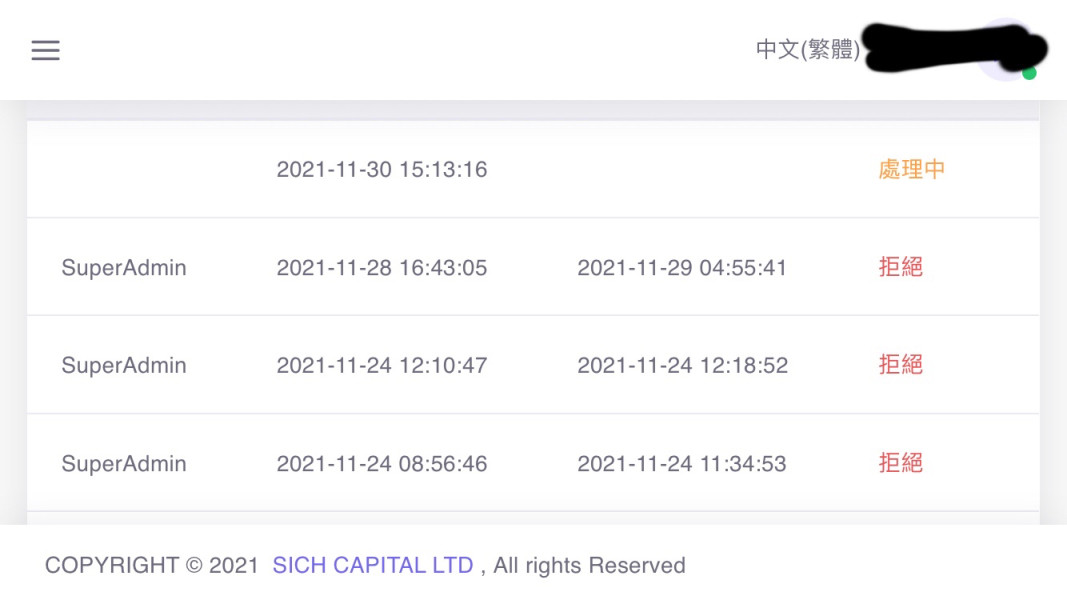Select SuperAdmin in the 12:10:47 row
Image resolution: width=1067 pixels, height=600 pixels.
(x=124, y=366)
